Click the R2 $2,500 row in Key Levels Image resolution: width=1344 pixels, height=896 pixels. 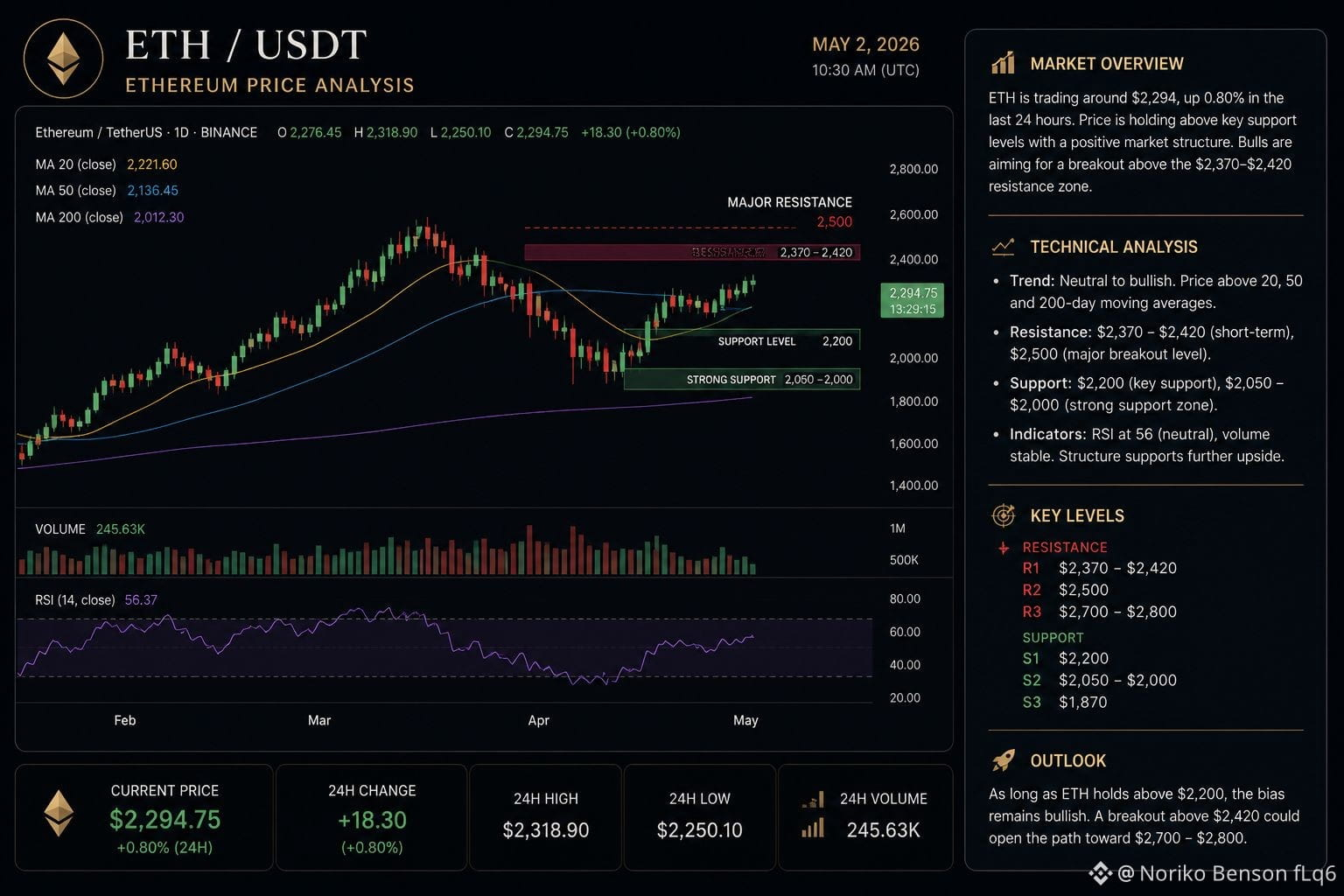tap(1066, 590)
